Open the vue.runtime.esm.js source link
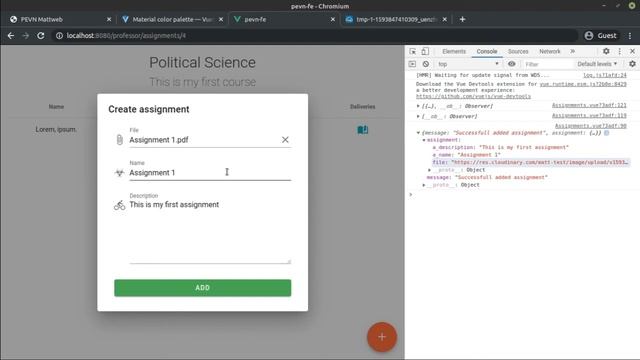 [583, 84]
